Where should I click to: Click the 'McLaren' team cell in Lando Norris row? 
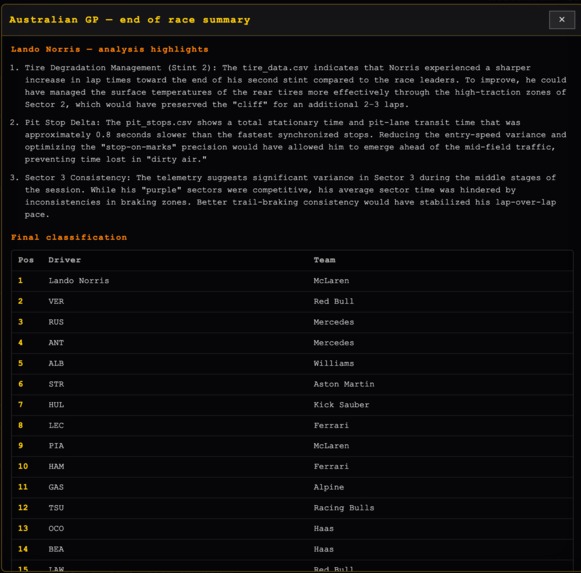pyautogui.click(x=331, y=281)
